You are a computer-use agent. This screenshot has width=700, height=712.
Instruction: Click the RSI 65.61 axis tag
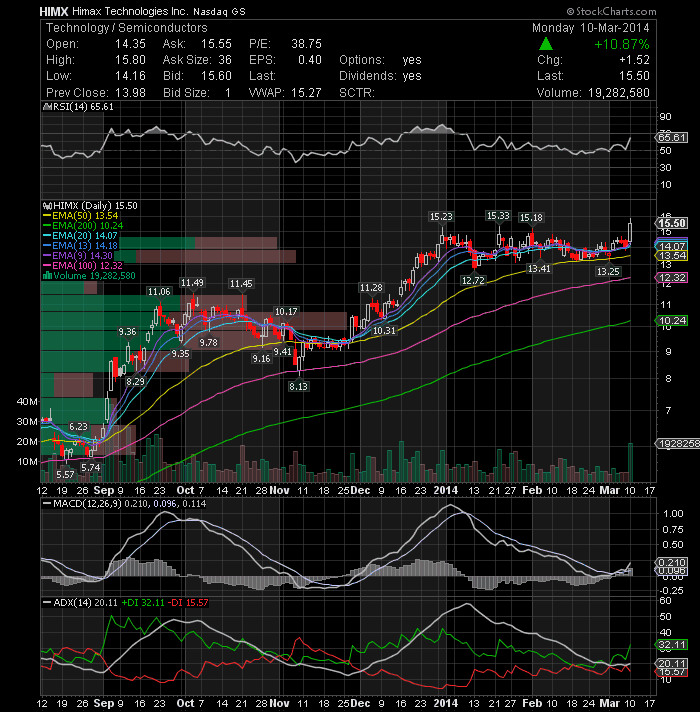(x=672, y=138)
